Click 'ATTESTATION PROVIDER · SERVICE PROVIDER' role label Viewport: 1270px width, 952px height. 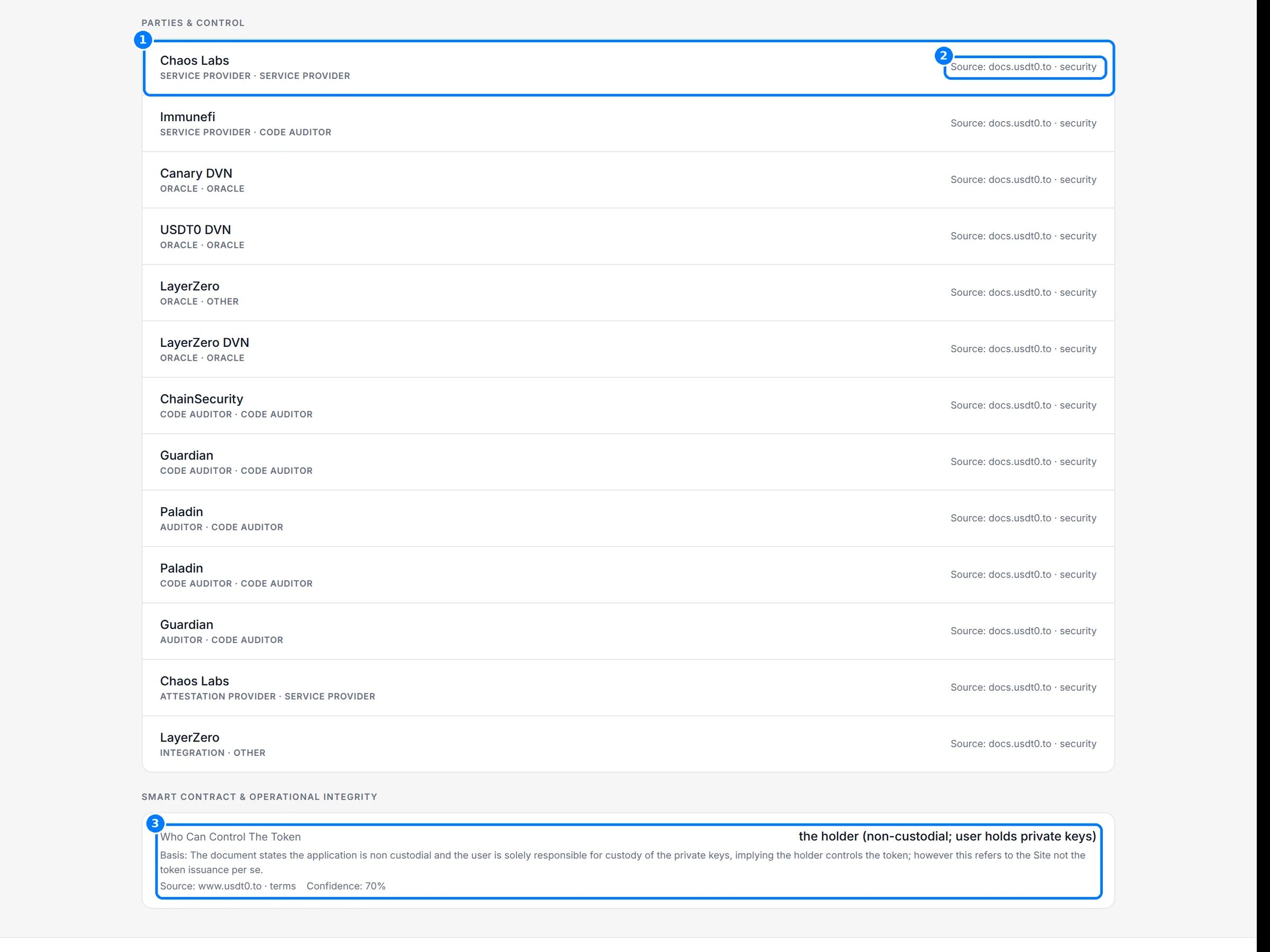point(268,697)
